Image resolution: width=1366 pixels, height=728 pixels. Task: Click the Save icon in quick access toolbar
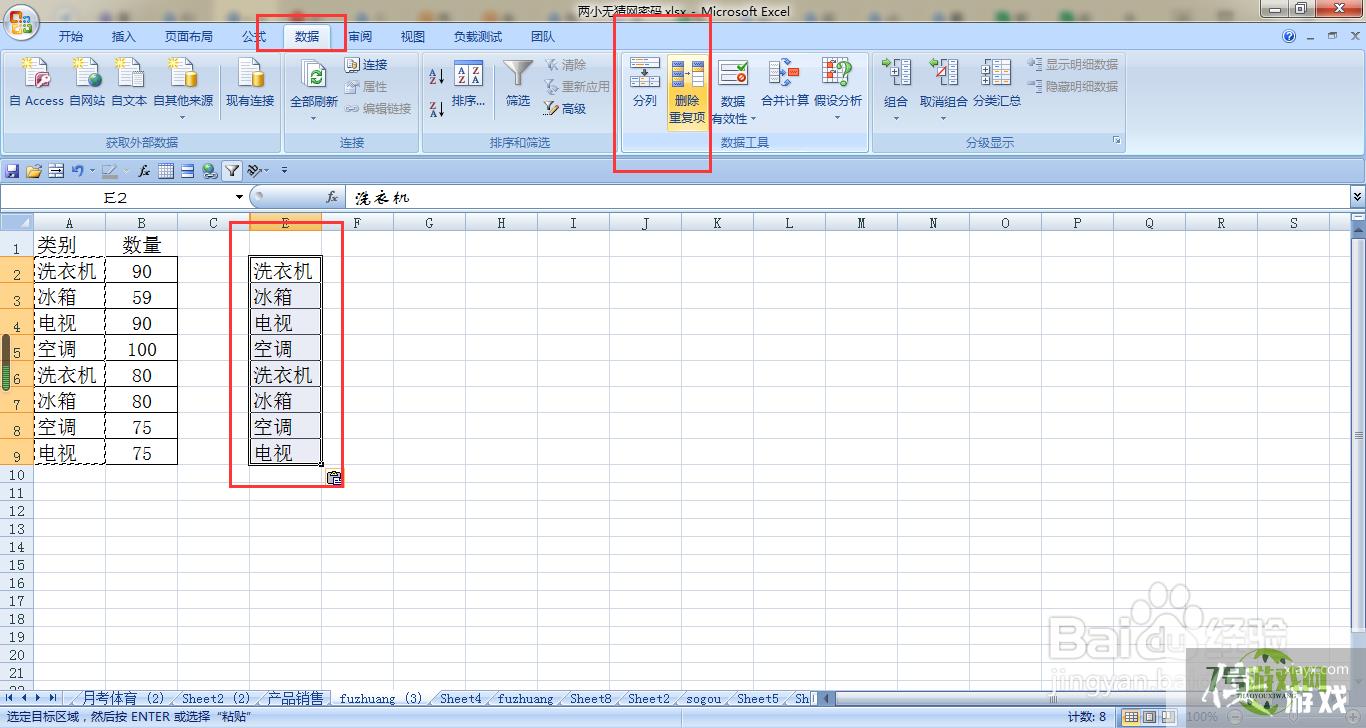pos(12,171)
